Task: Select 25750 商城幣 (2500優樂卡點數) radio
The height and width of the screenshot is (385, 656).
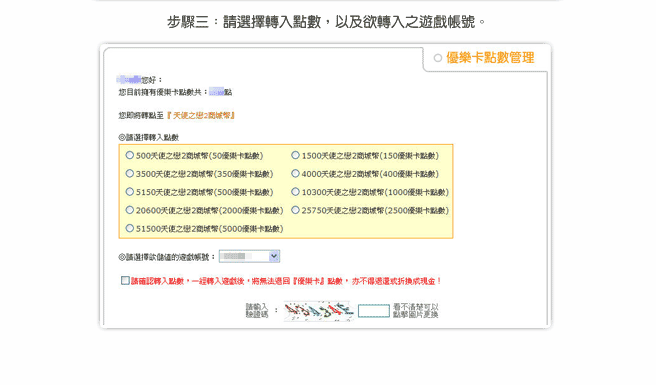Action: 295,210
